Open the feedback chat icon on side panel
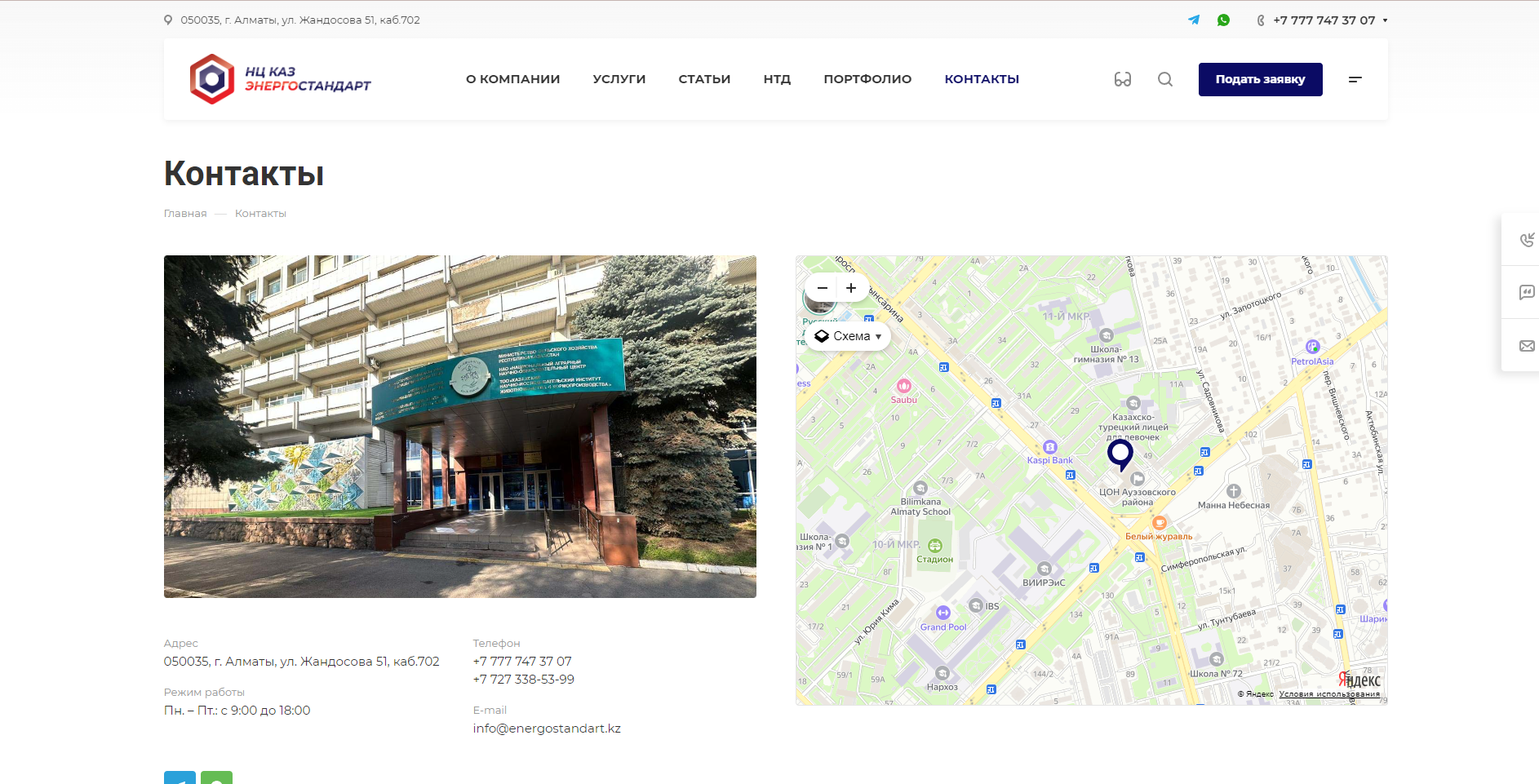Image resolution: width=1539 pixels, height=784 pixels. tap(1527, 292)
